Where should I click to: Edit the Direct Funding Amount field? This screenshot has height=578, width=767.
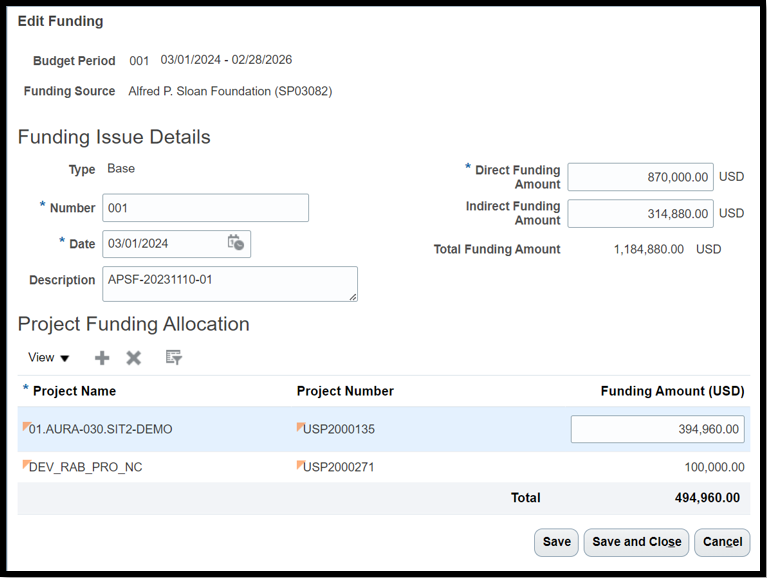640,177
